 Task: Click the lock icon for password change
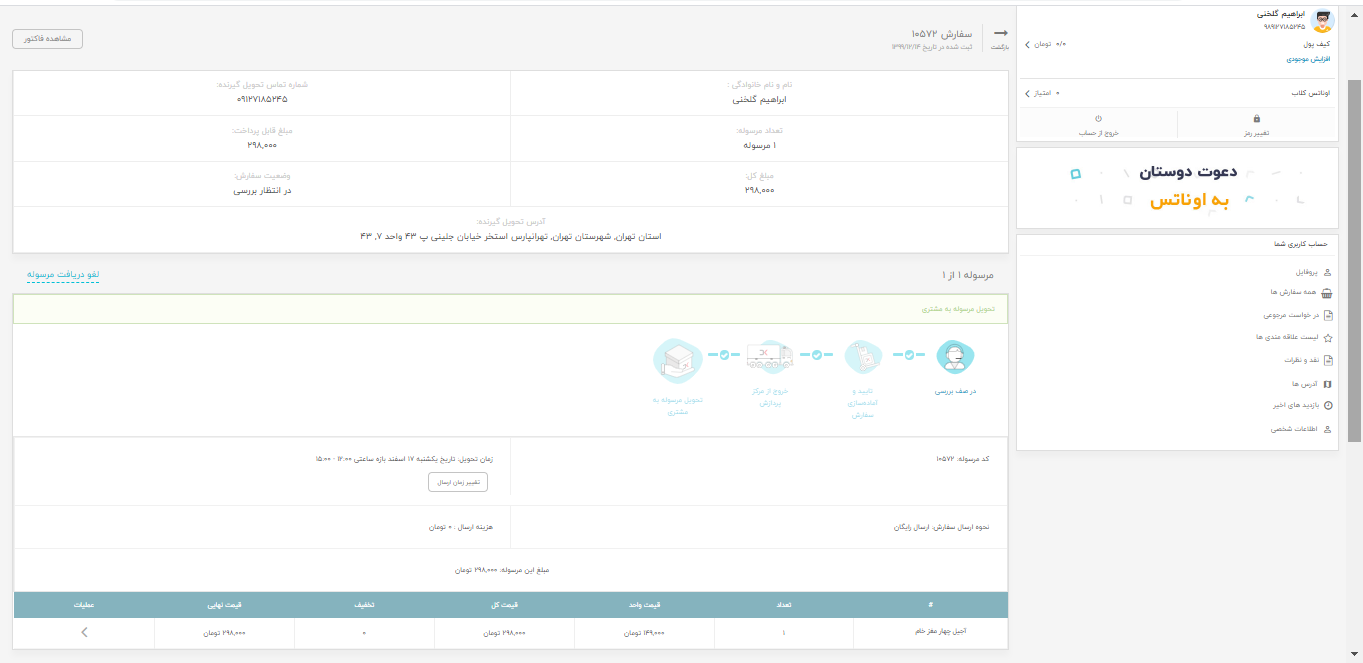pos(1257,118)
